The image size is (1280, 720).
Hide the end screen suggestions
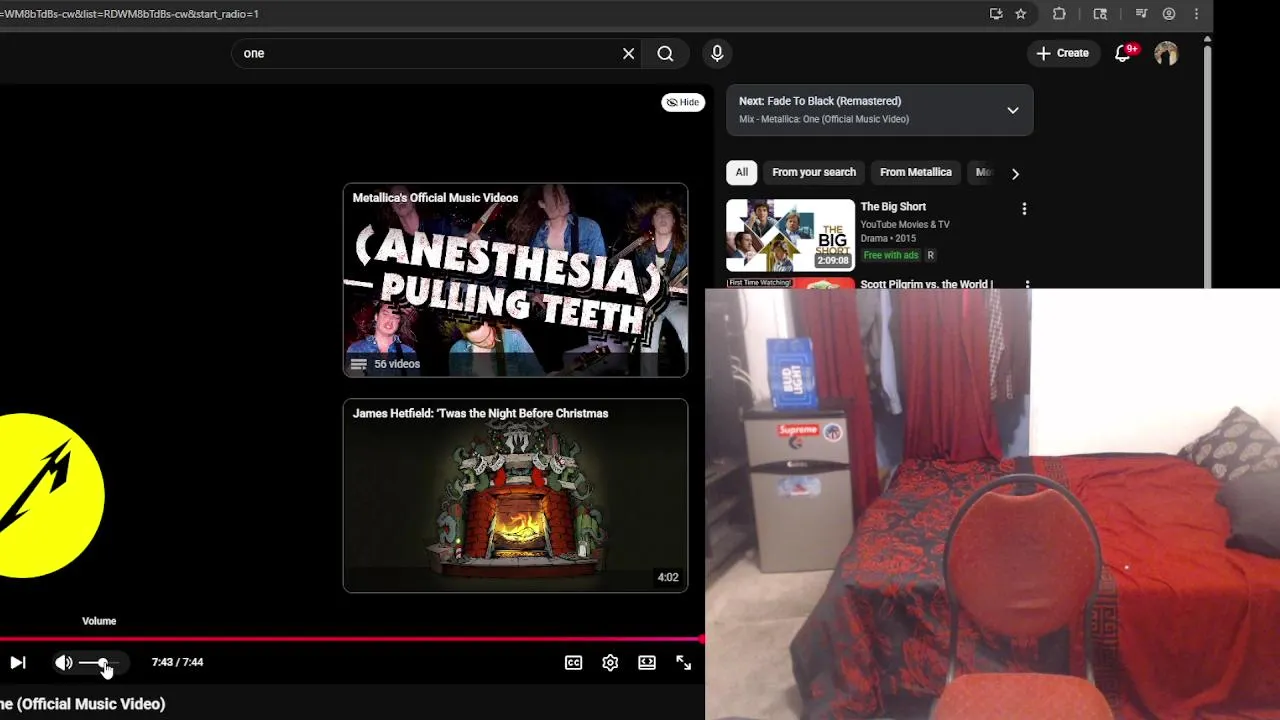tap(683, 102)
